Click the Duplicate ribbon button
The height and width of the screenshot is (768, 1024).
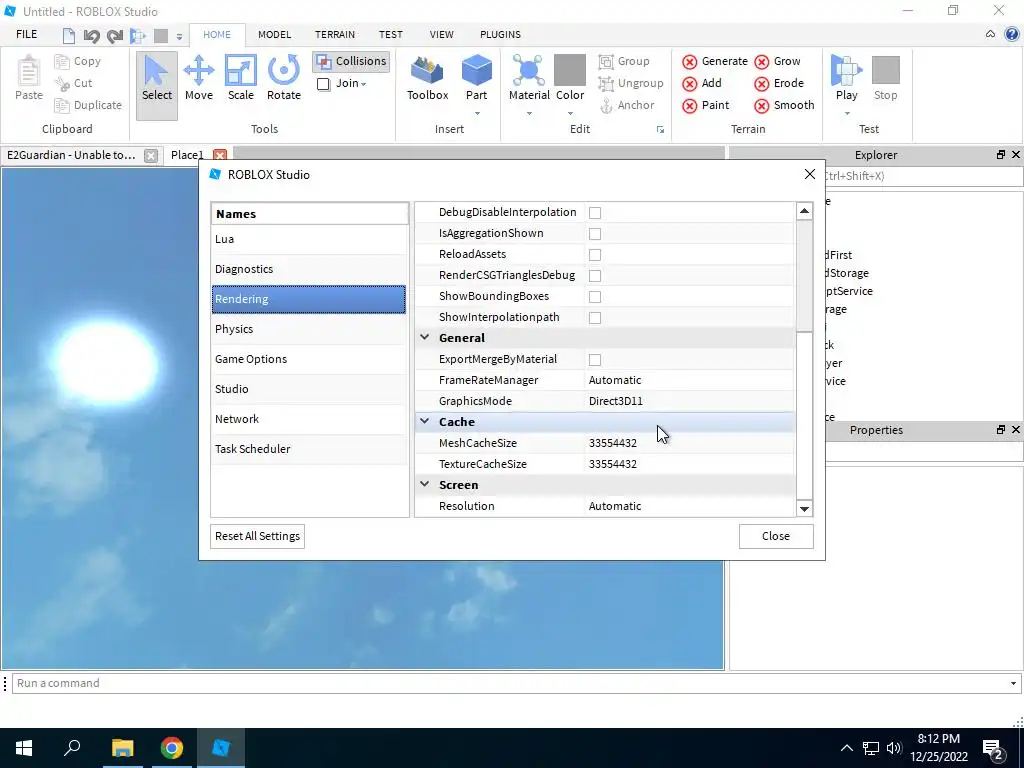coord(88,105)
